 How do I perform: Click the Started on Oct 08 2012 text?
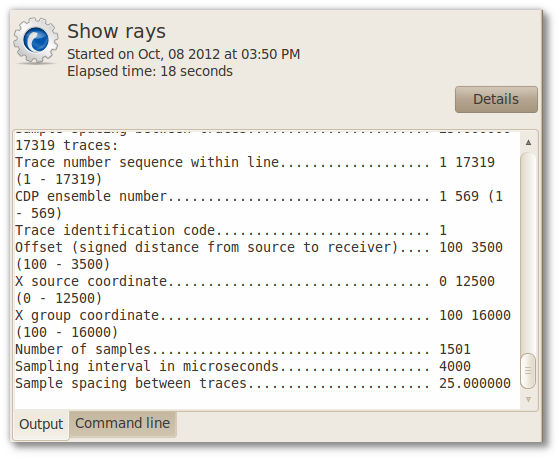pyautogui.click(x=184, y=54)
